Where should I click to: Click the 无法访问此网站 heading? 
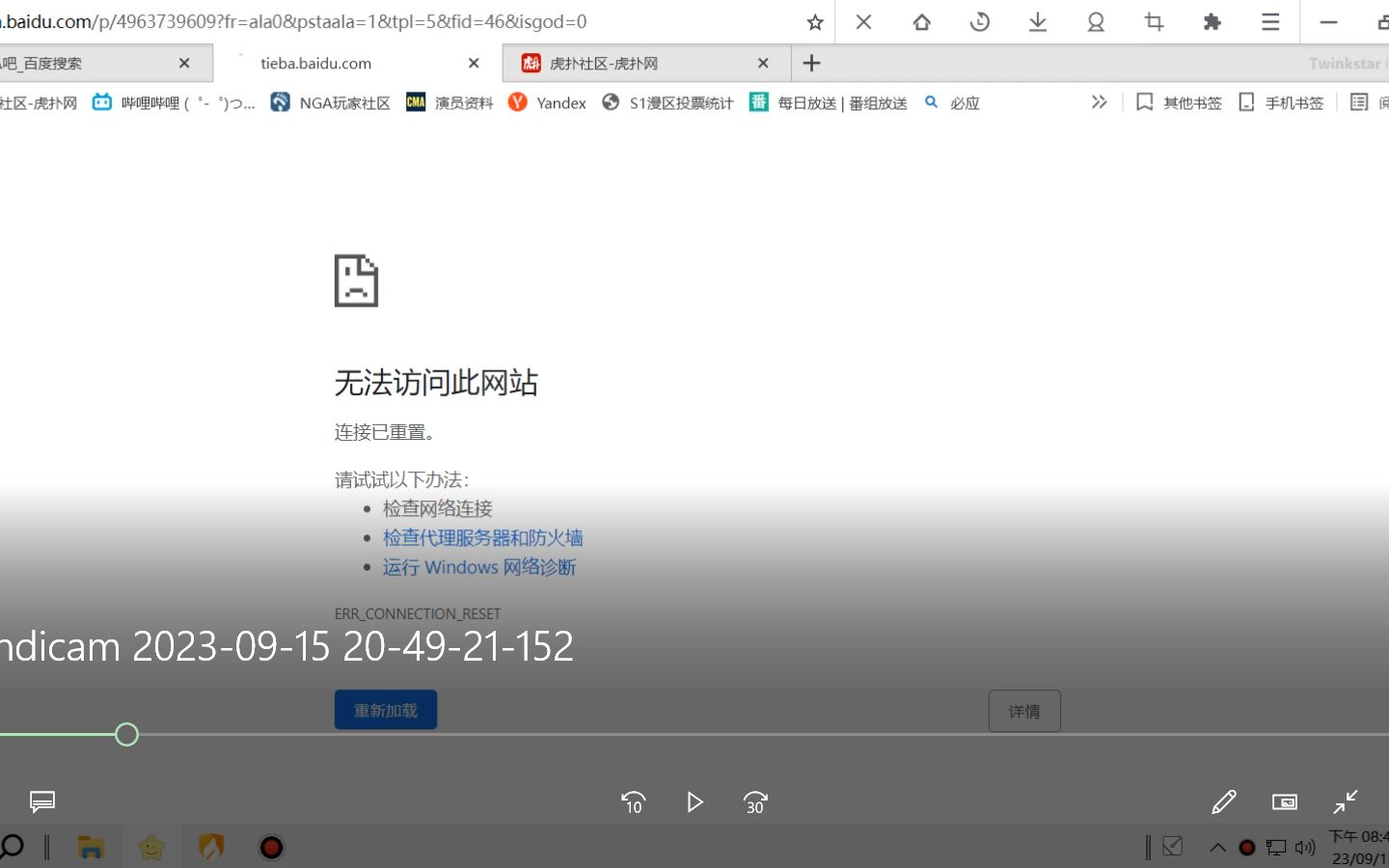(436, 383)
